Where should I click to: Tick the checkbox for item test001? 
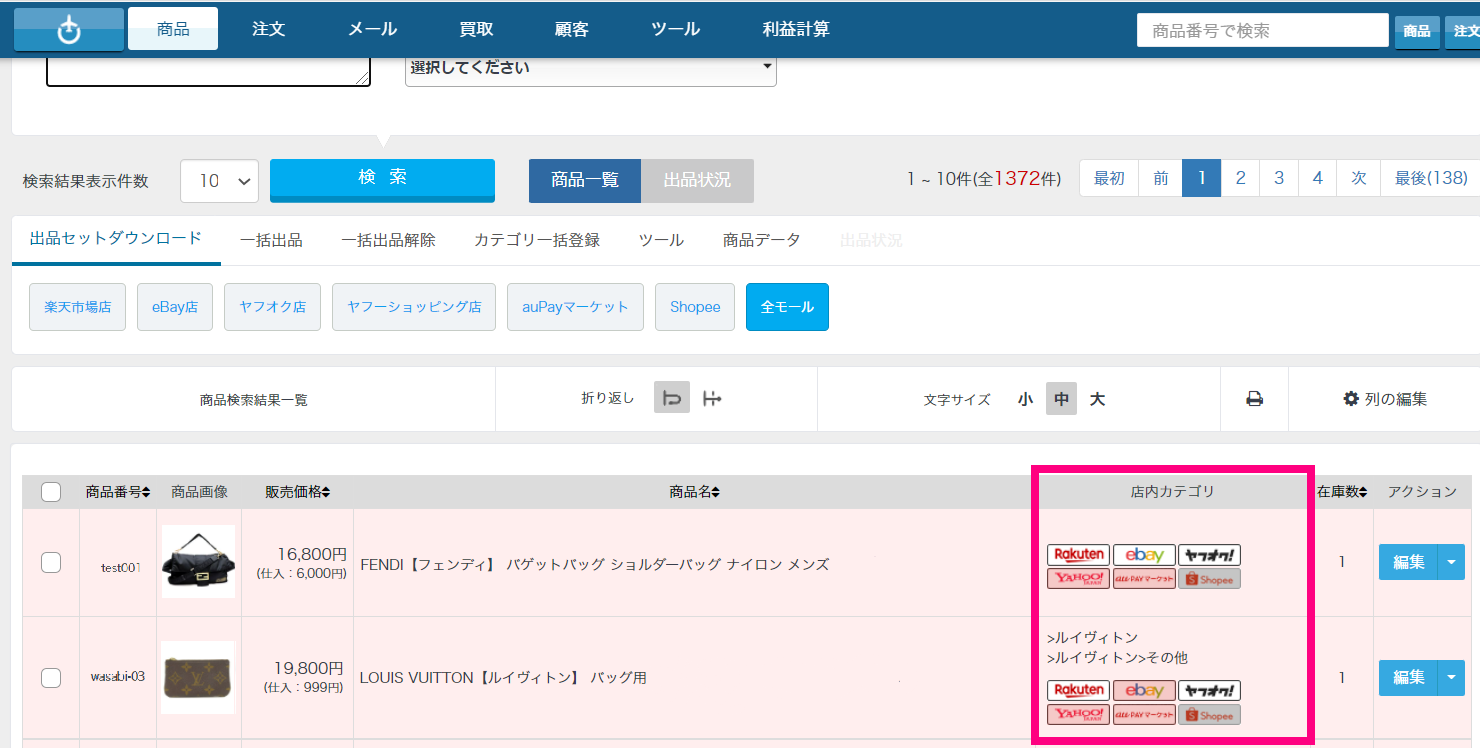click(x=51, y=563)
